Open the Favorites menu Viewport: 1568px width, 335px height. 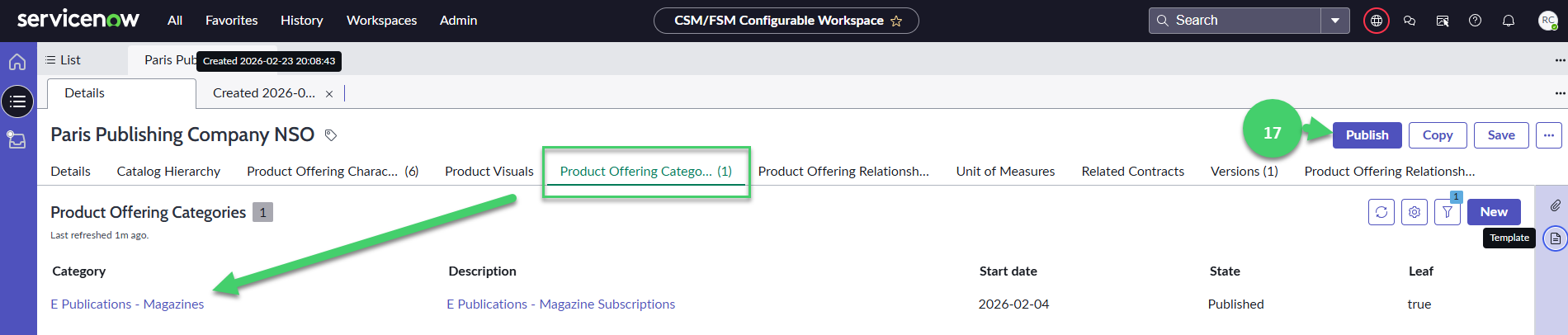point(232,21)
